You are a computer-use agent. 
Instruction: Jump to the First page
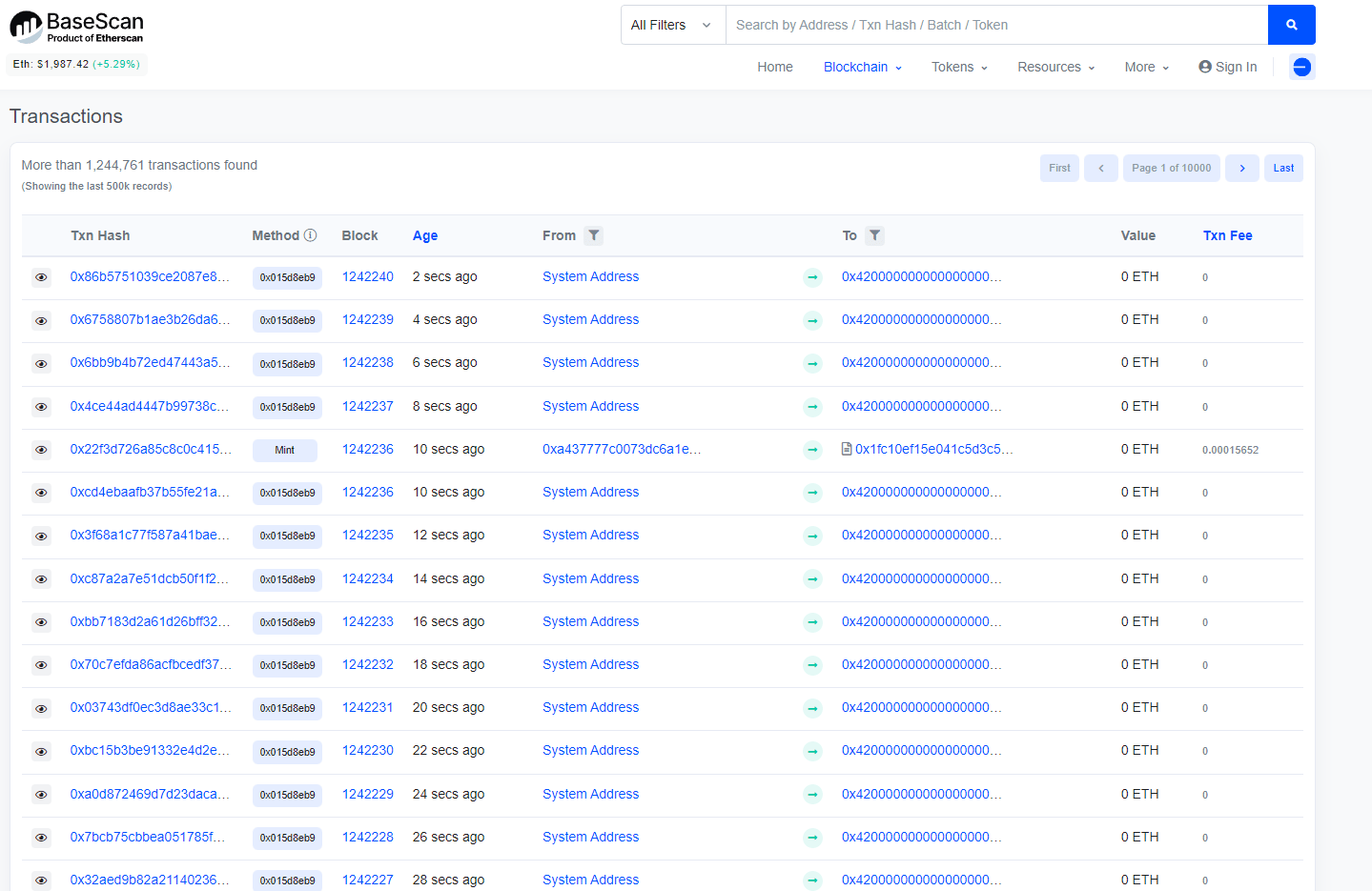pos(1059,168)
